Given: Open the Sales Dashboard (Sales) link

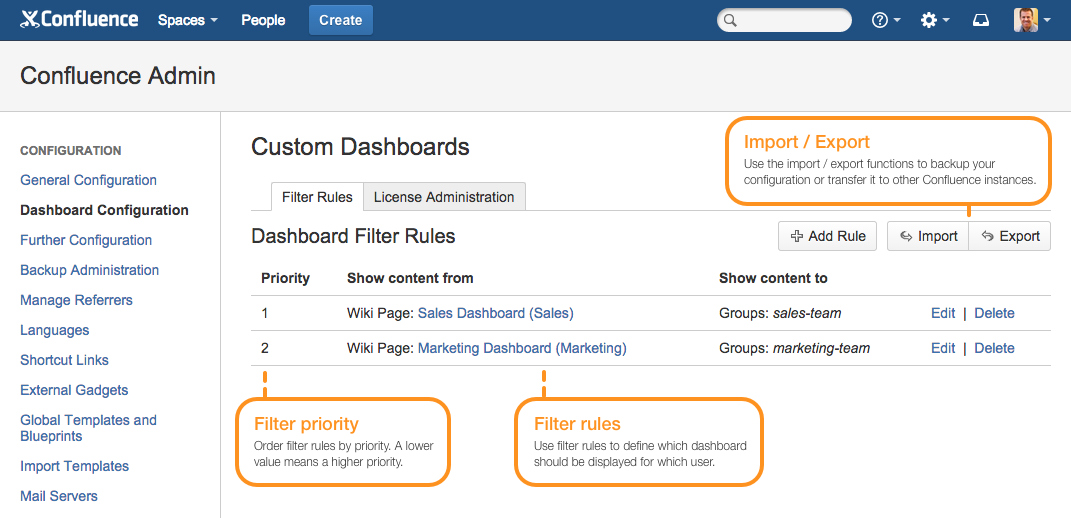Looking at the screenshot, I should tap(495, 313).
